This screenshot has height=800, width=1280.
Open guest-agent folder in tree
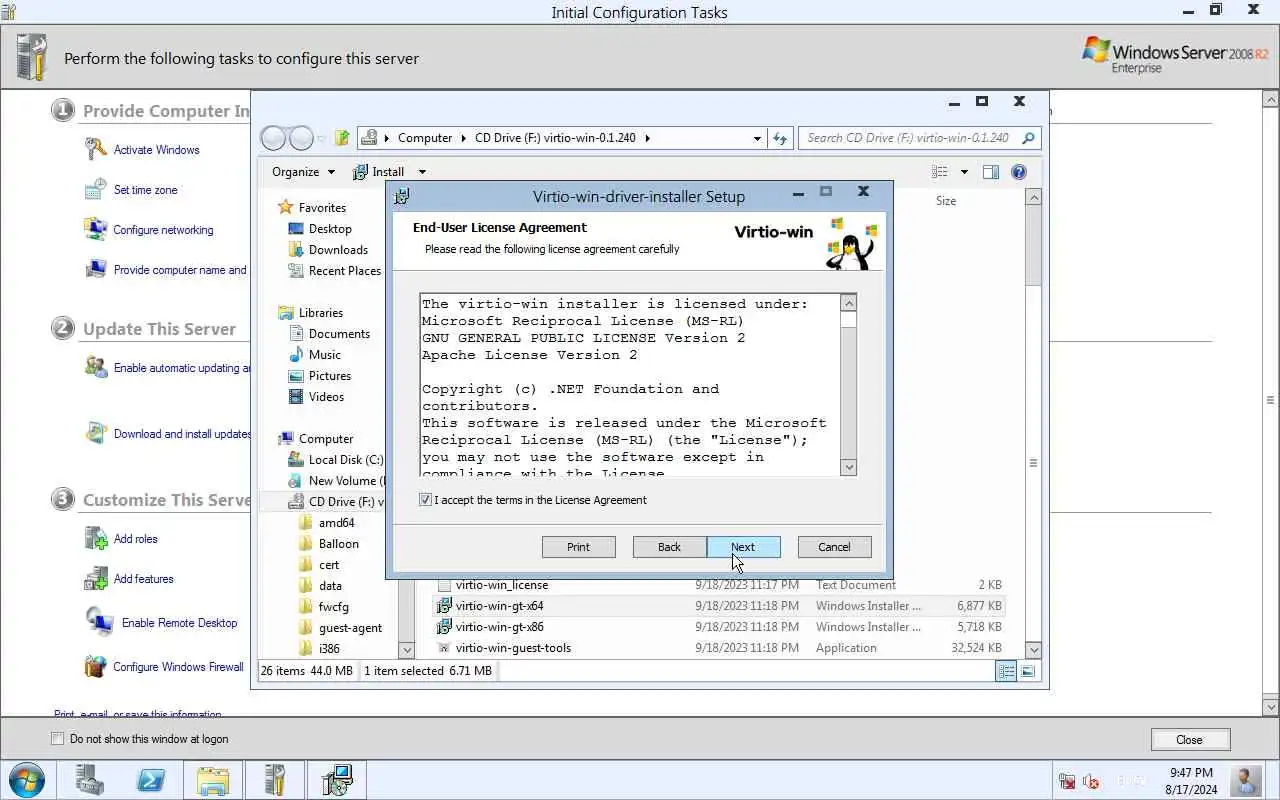coord(350,628)
